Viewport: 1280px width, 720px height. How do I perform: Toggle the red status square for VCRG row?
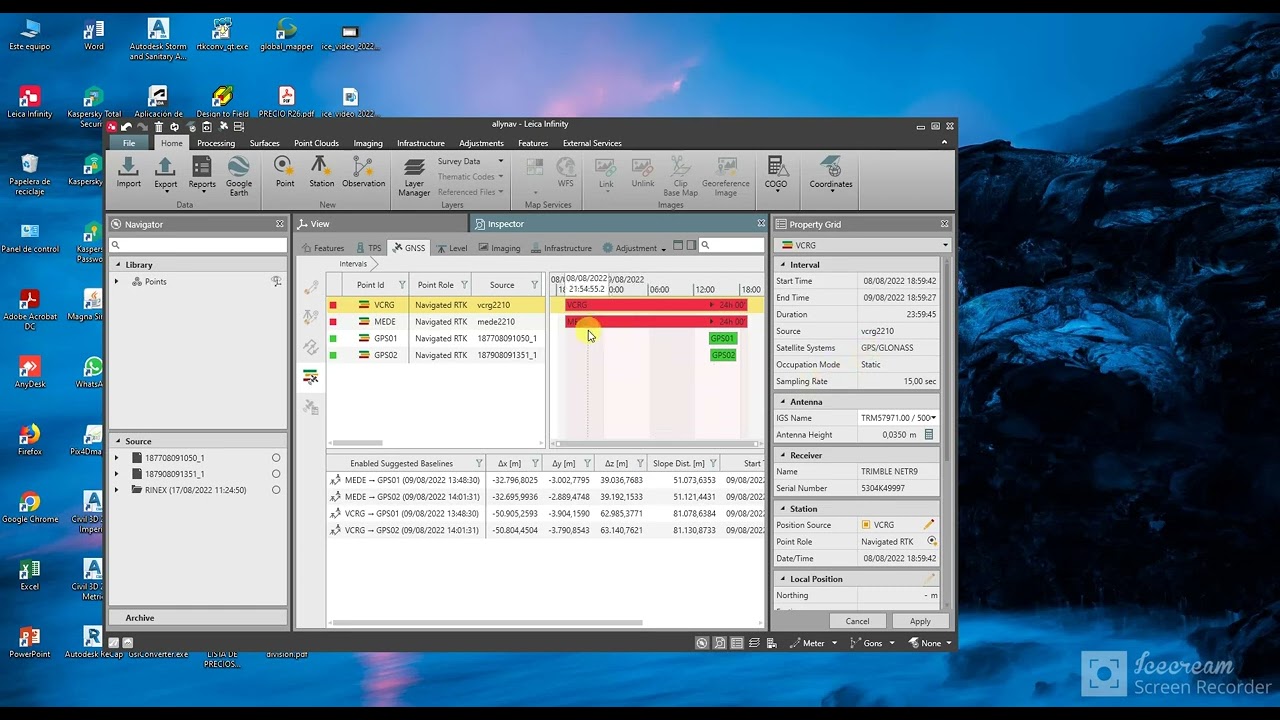tap(333, 305)
